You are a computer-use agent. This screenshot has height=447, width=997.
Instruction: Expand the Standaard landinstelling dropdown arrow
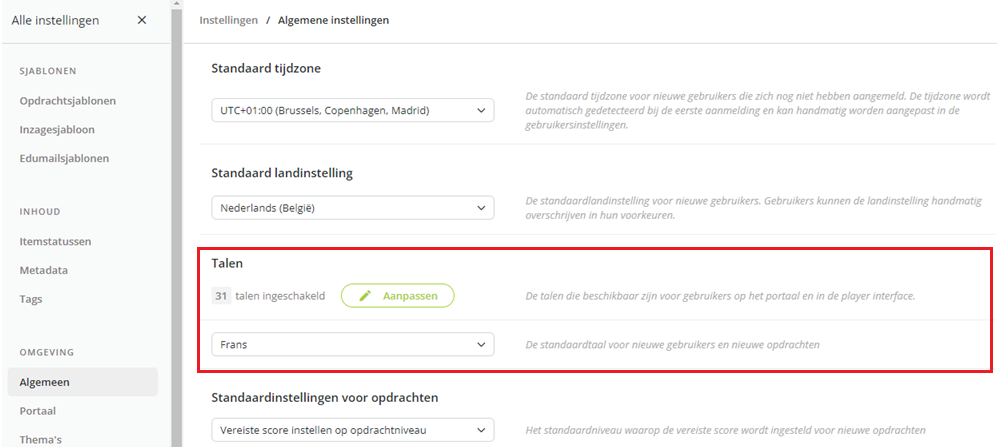(481, 208)
